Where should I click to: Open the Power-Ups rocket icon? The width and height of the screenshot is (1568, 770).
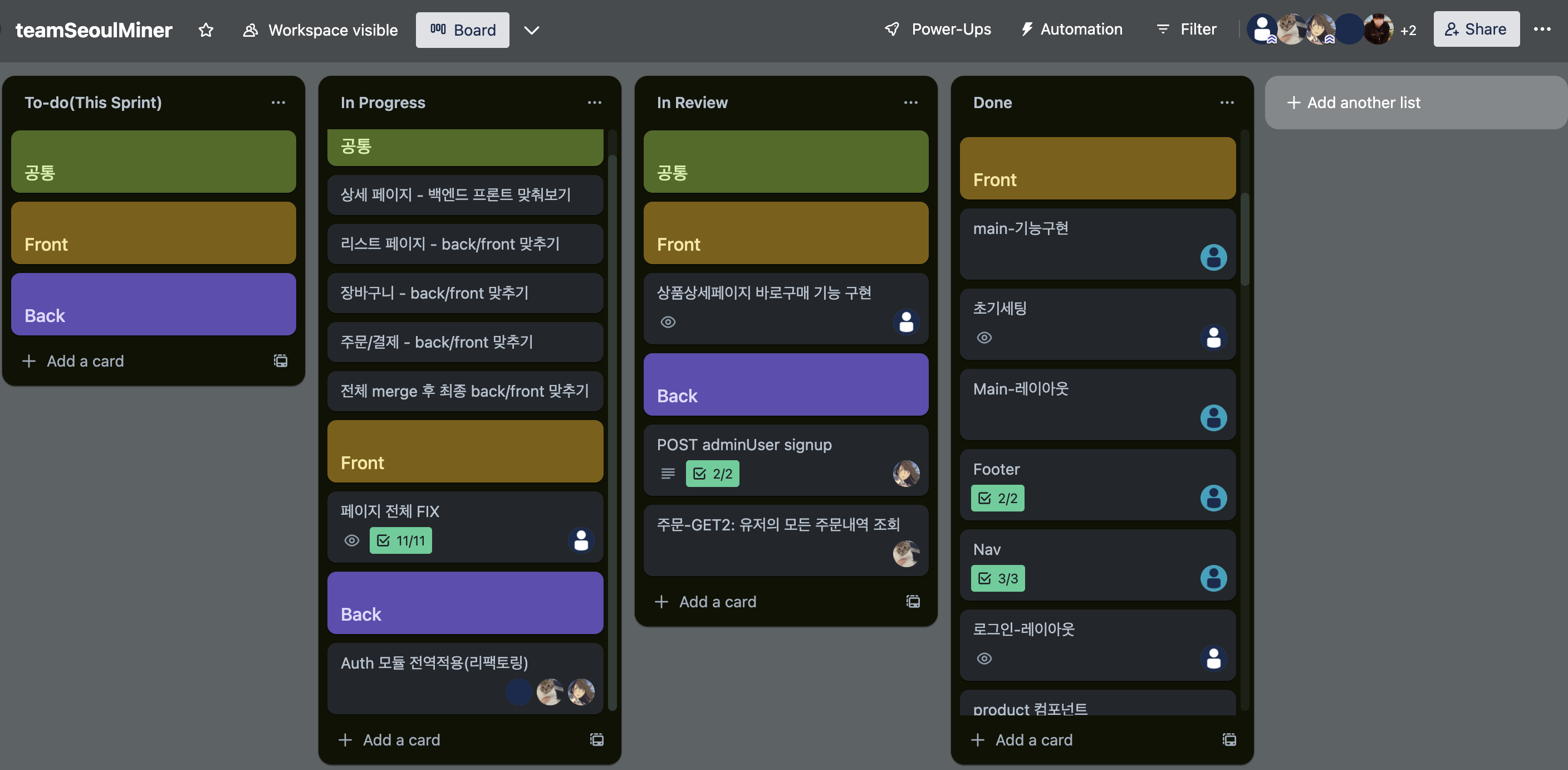point(891,29)
